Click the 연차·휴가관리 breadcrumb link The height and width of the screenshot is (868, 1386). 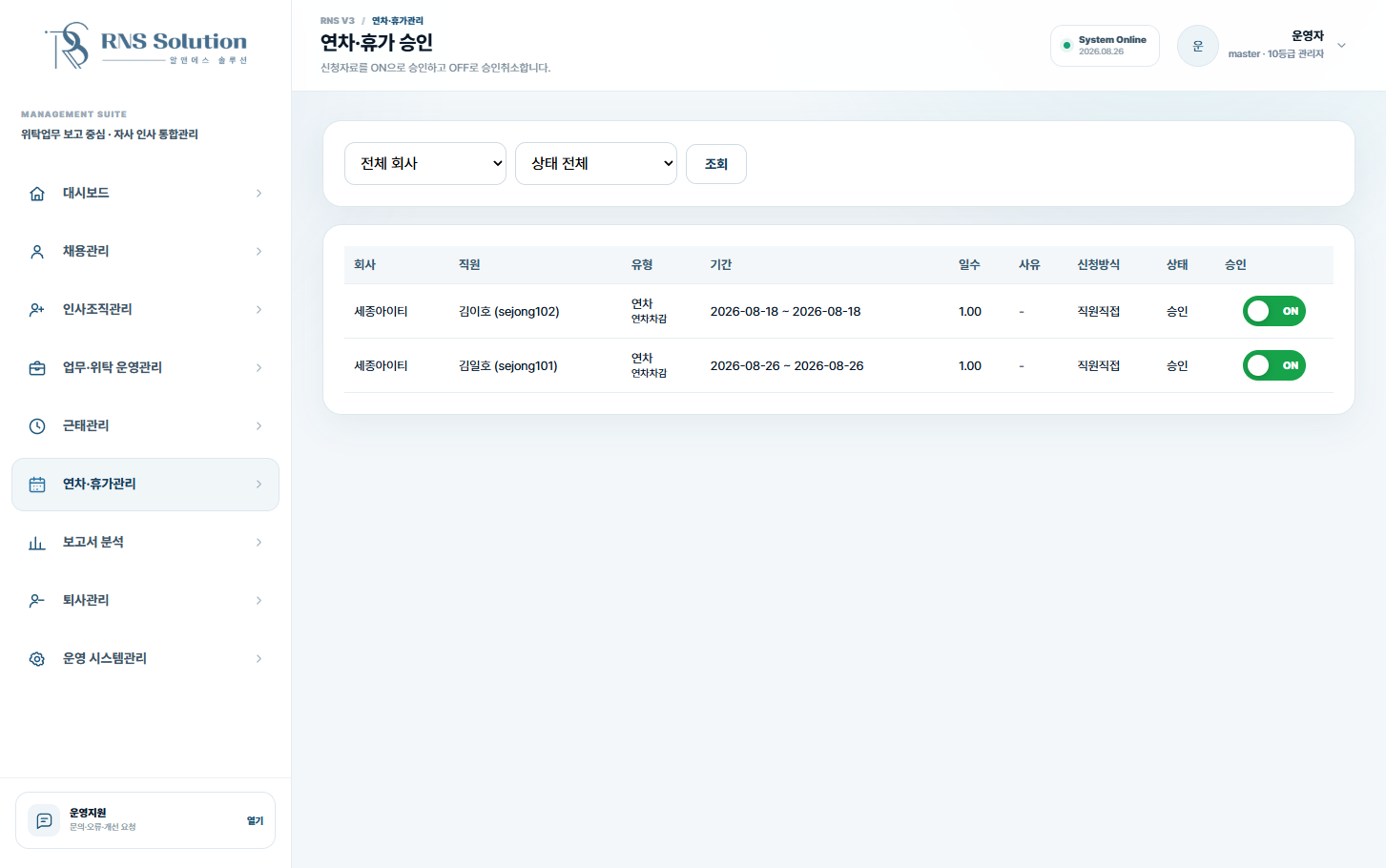(x=398, y=21)
